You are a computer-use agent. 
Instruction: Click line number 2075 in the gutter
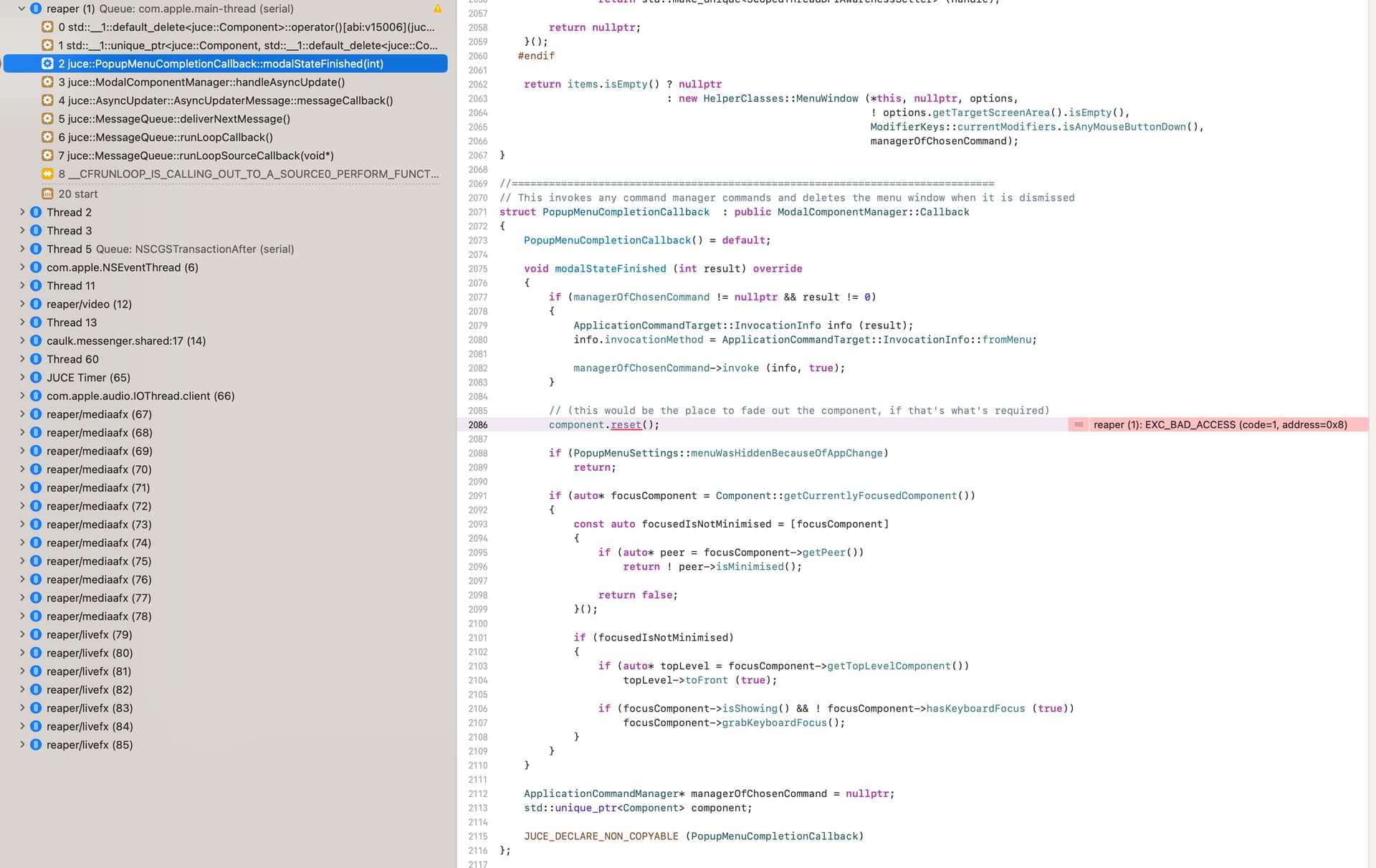477,269
